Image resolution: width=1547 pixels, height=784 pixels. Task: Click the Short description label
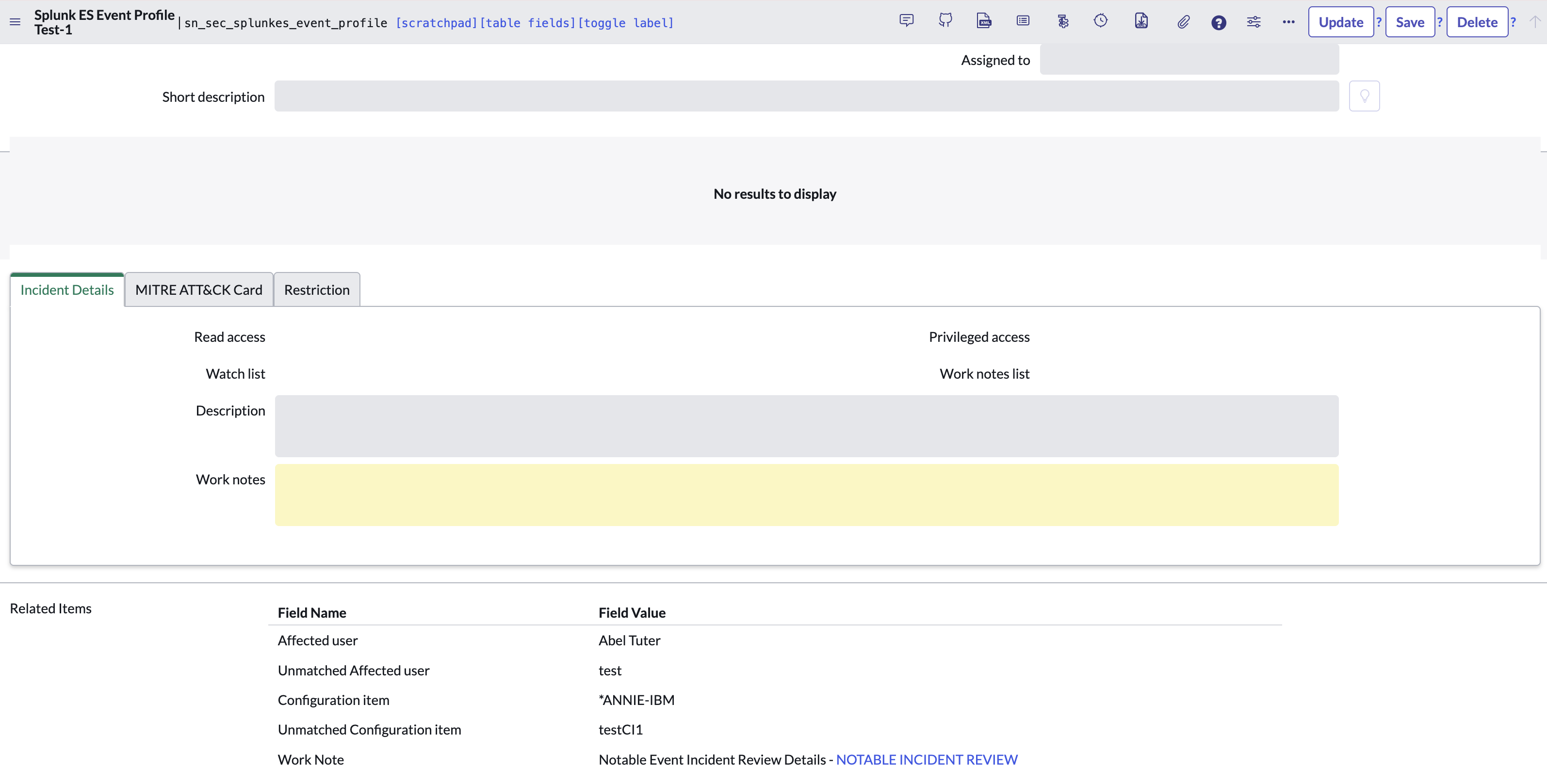point(213,96)
